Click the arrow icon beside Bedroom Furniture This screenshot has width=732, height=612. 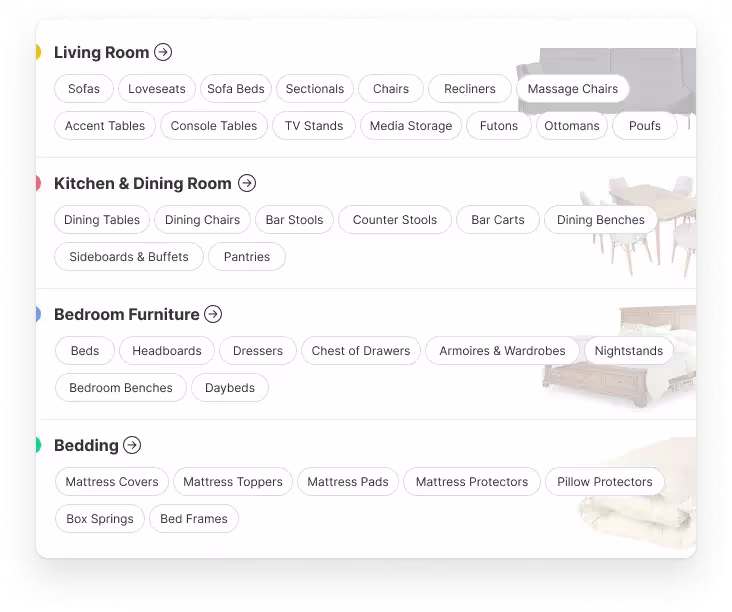(213, 314)
